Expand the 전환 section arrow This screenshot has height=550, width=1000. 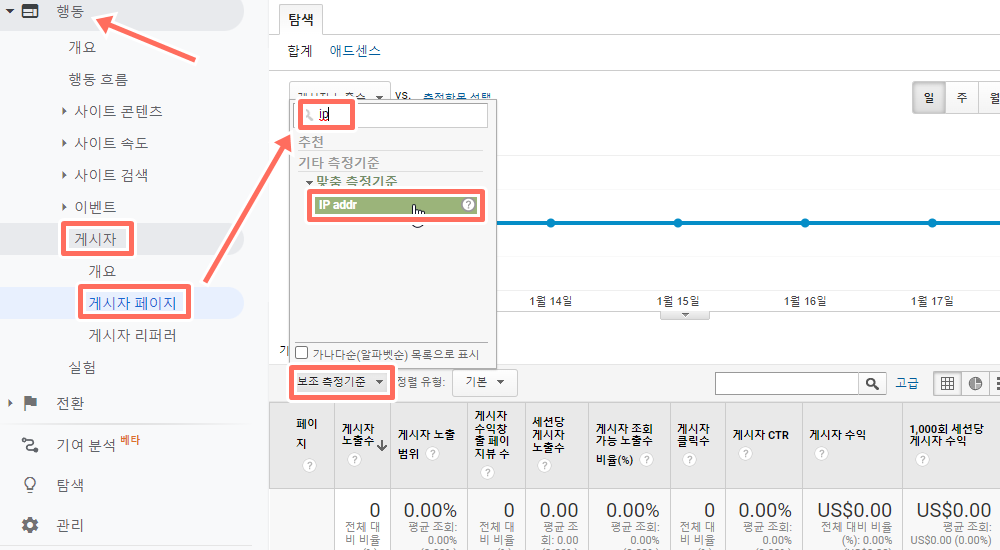pyautogui.click(x=10, y=403)
